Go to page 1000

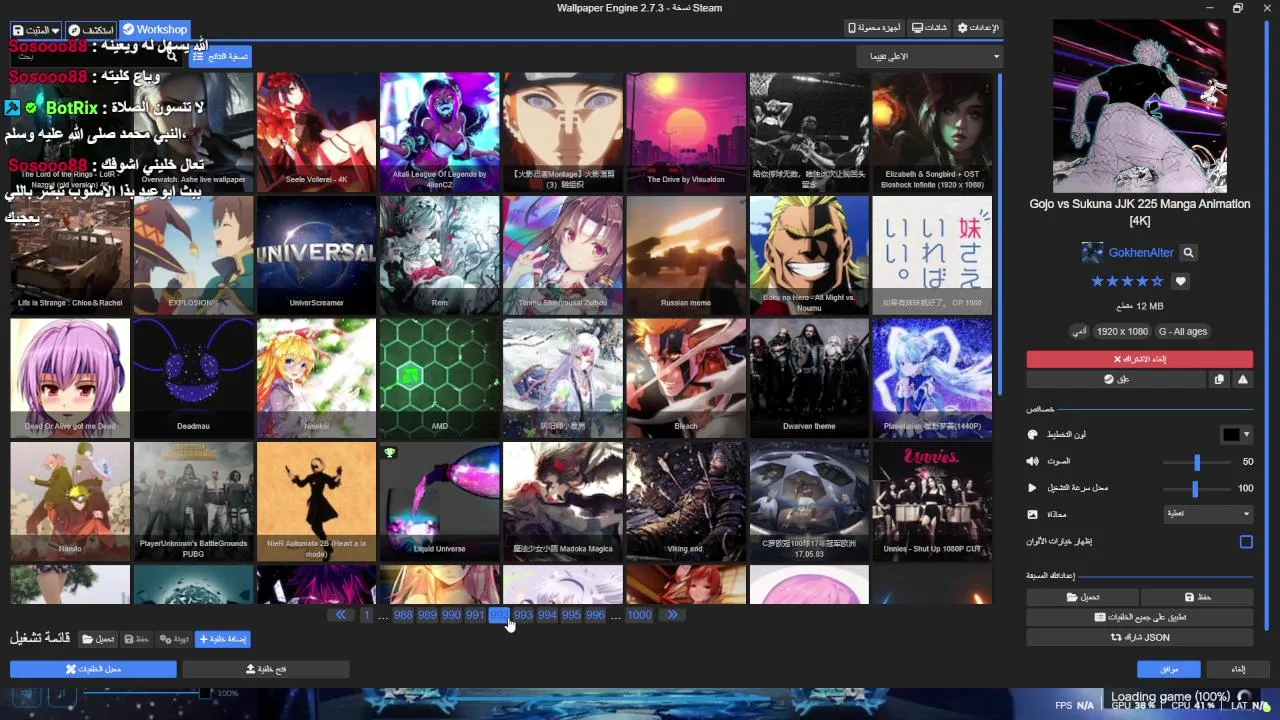point(639,615)
